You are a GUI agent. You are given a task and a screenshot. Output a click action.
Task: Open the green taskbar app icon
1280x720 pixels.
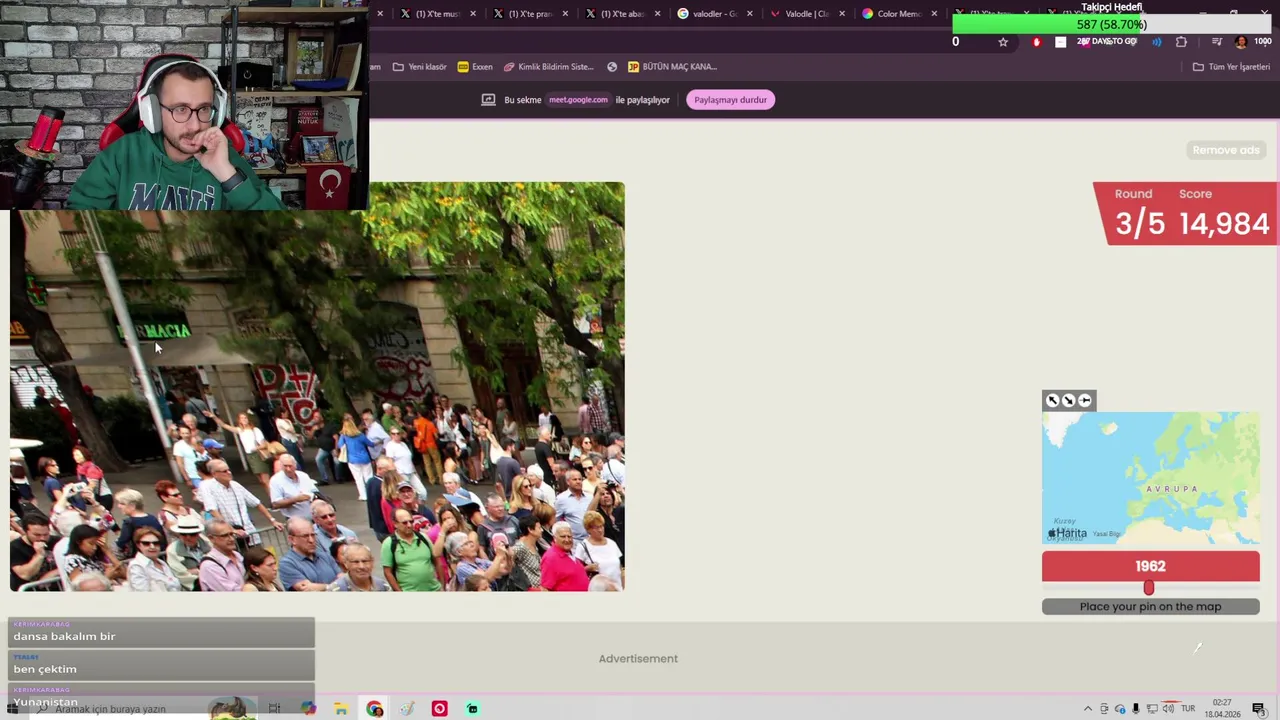pyautogui.click(x=472, y=709)
